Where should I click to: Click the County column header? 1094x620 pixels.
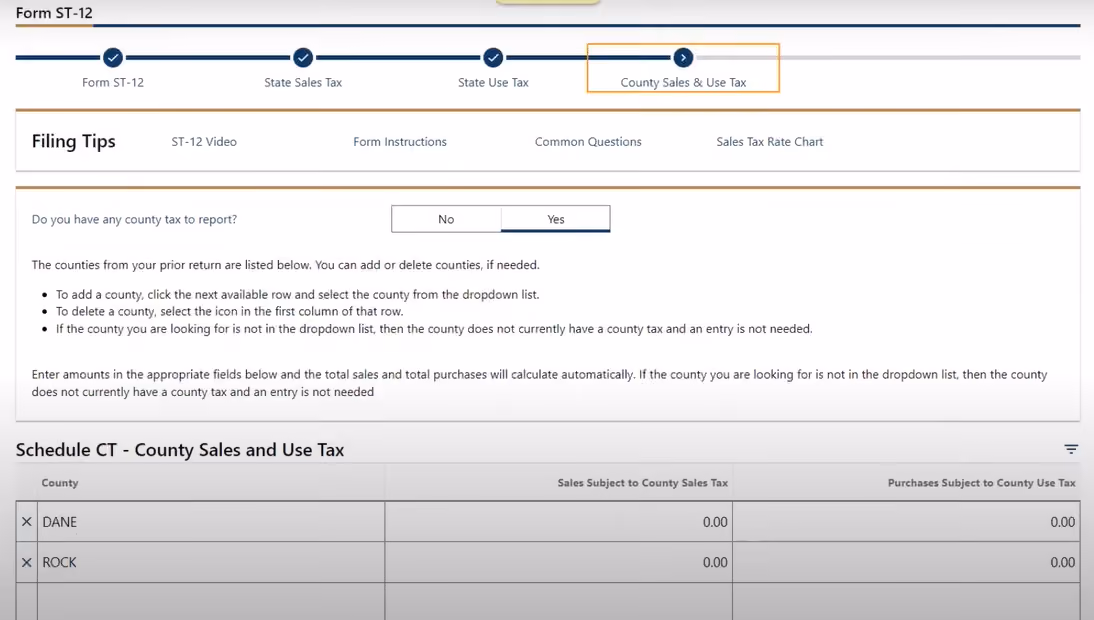tap(60, 483)
